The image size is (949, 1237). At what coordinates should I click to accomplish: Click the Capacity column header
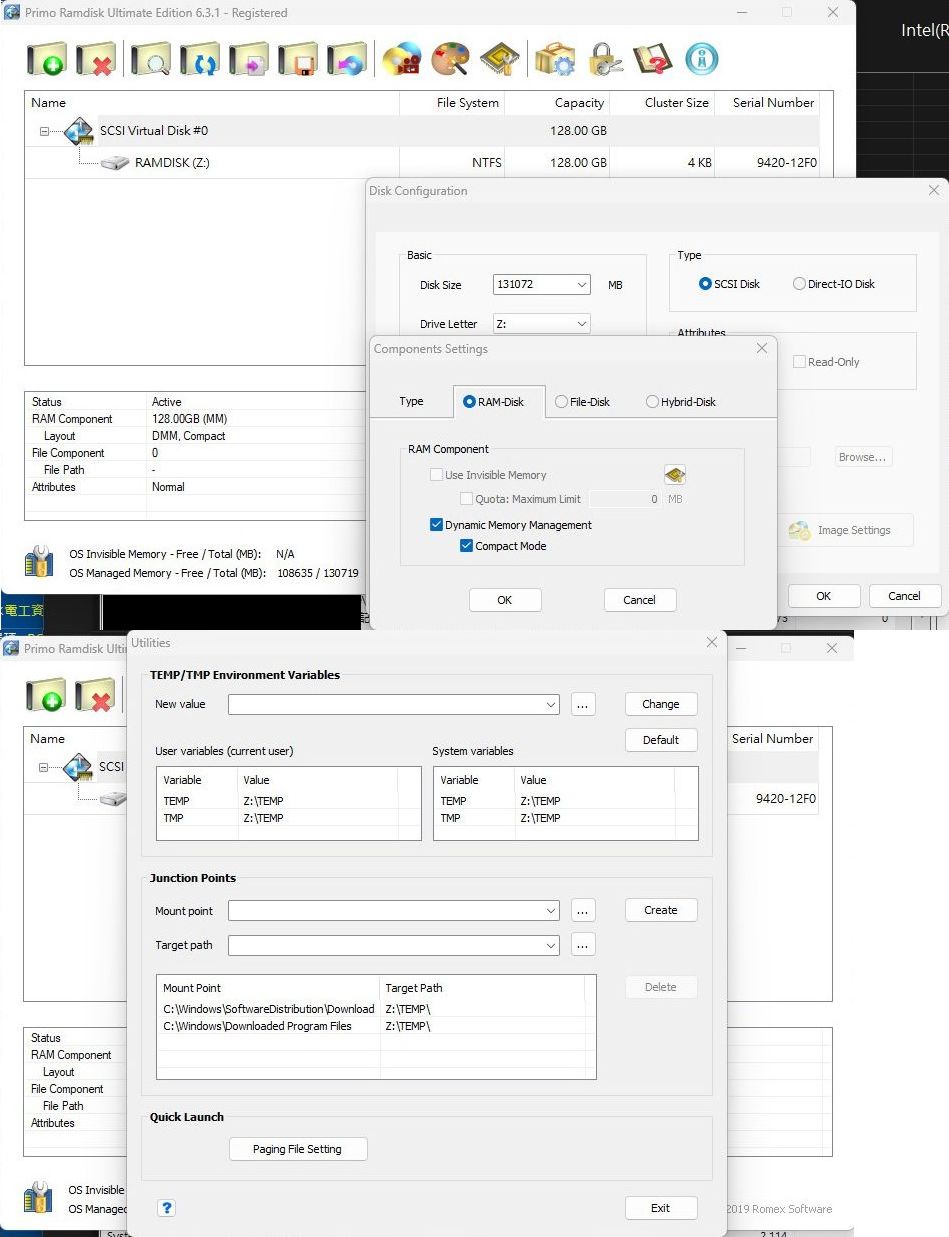pyautogui.click(x=557, y=103)
